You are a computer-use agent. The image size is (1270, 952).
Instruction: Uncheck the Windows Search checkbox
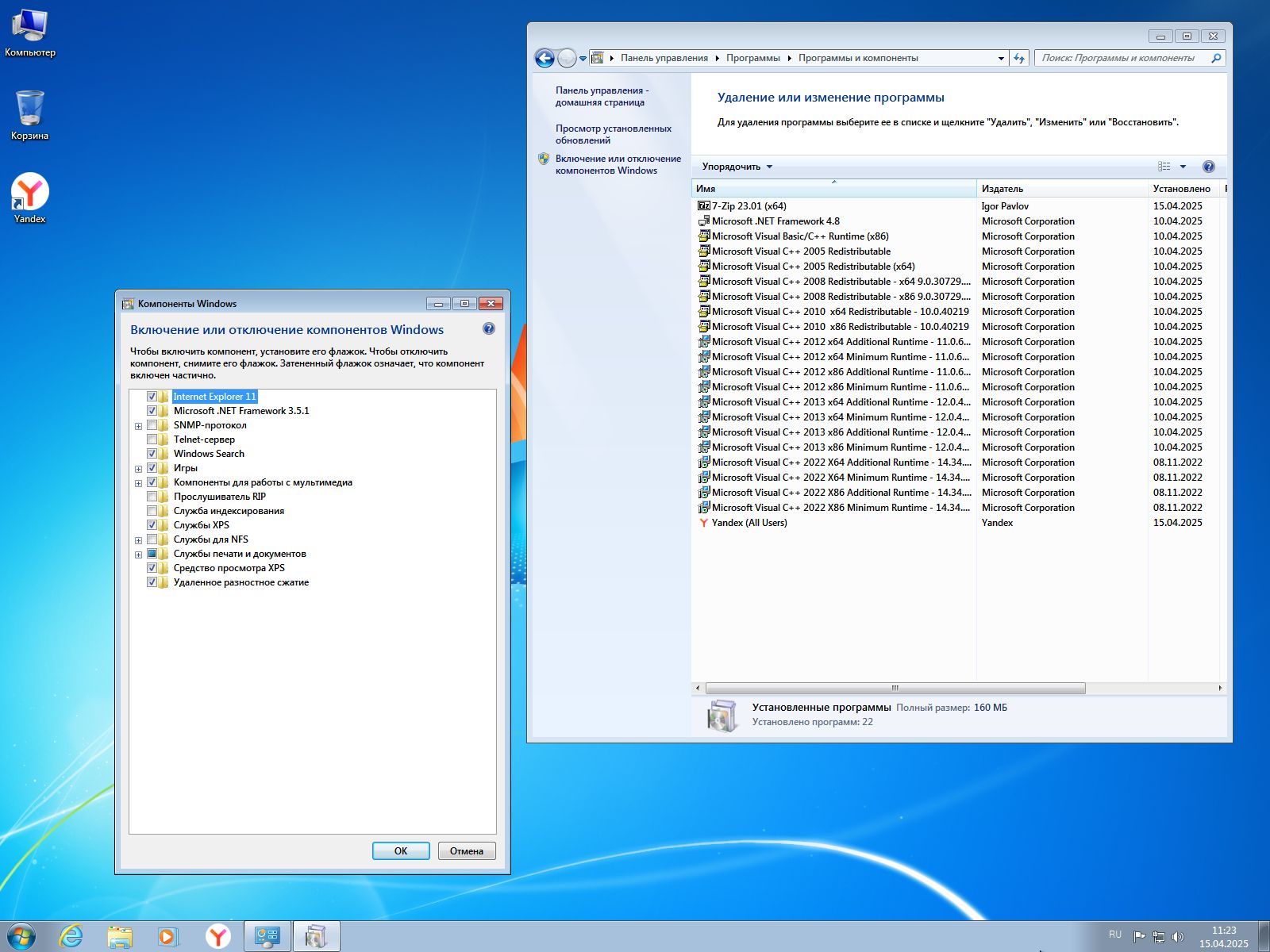[152, 454]
